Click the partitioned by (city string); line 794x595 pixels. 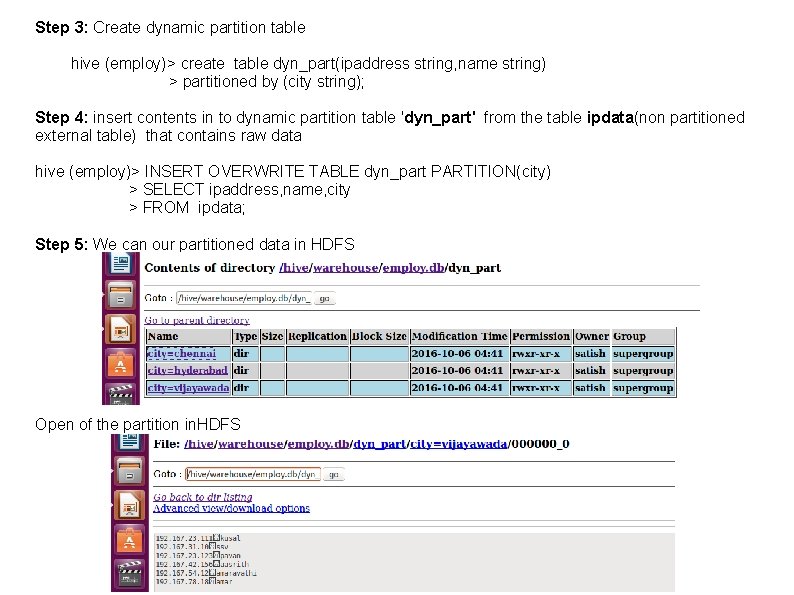[x=266, y=82]
